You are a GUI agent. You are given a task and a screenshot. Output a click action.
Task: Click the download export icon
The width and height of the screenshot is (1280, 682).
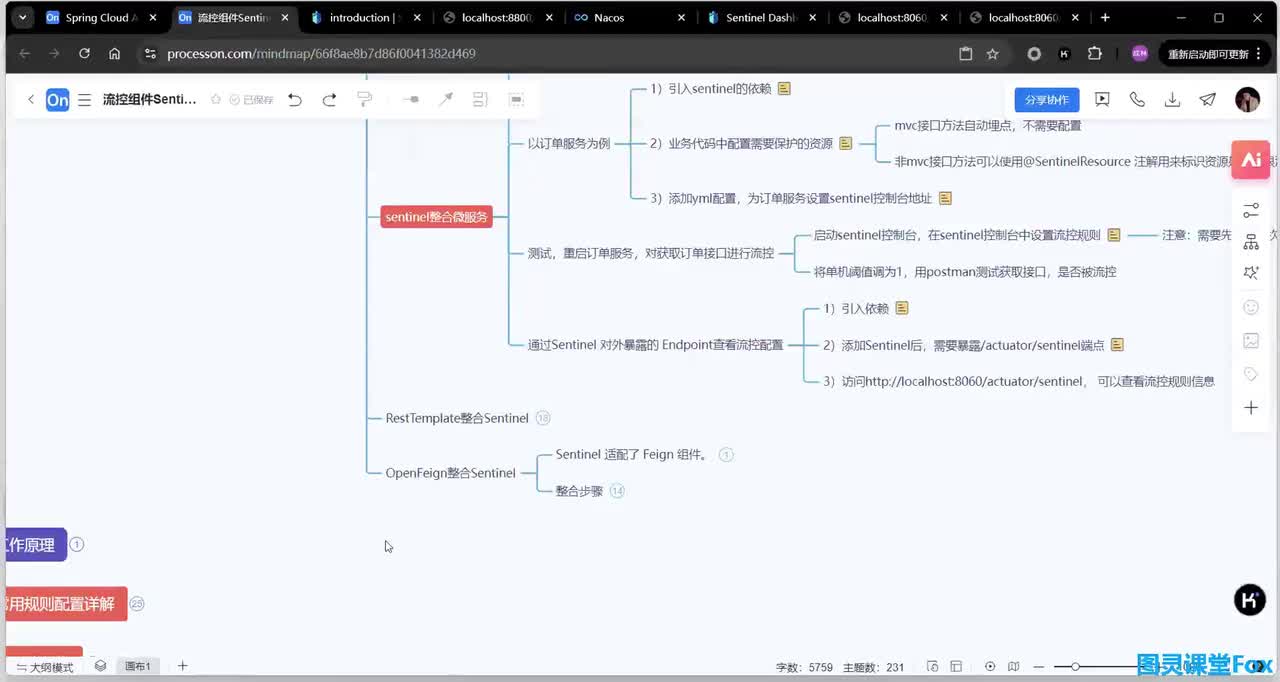[1173, 99]
